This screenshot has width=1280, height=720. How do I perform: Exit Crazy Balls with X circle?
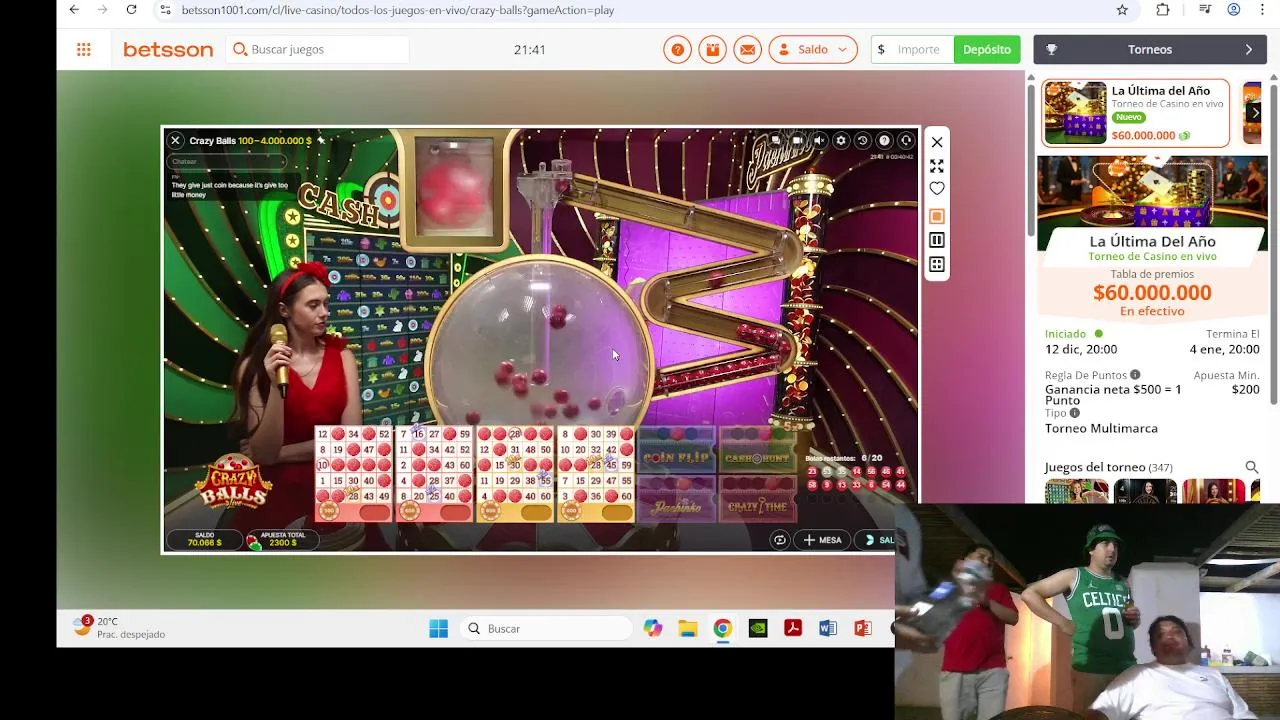pyautogui.click(x=175, y=141)
